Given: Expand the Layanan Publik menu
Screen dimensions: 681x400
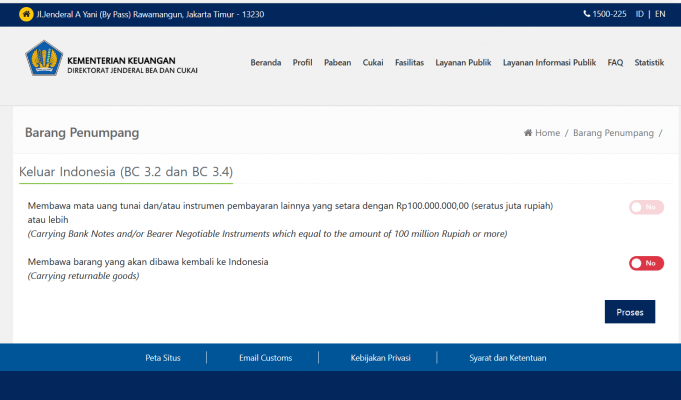Looking at the screenshot, I should pos(463,62).
